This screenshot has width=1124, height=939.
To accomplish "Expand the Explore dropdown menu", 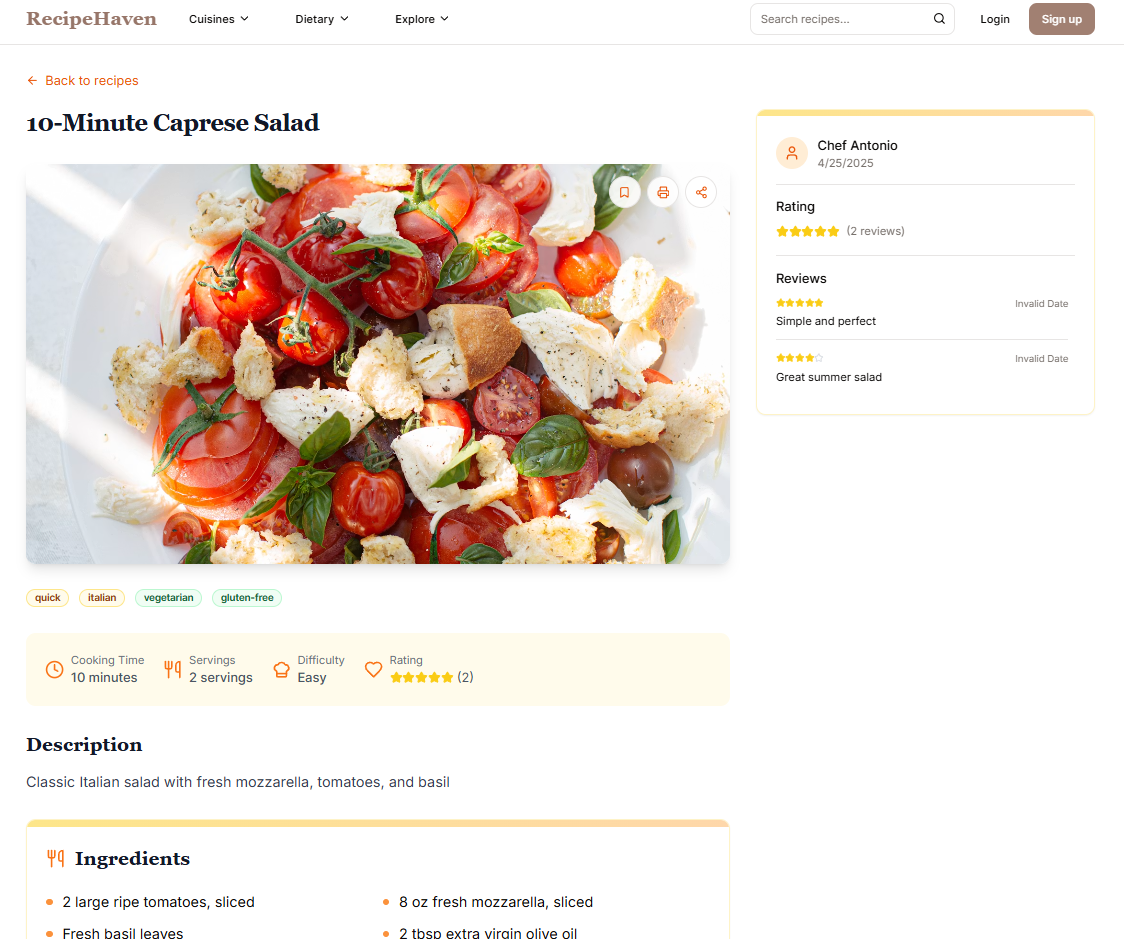I will (422, 19).
